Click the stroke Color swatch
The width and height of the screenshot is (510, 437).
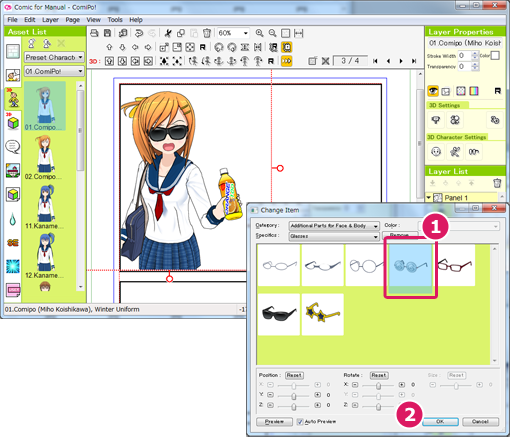[x=495, y=55]
